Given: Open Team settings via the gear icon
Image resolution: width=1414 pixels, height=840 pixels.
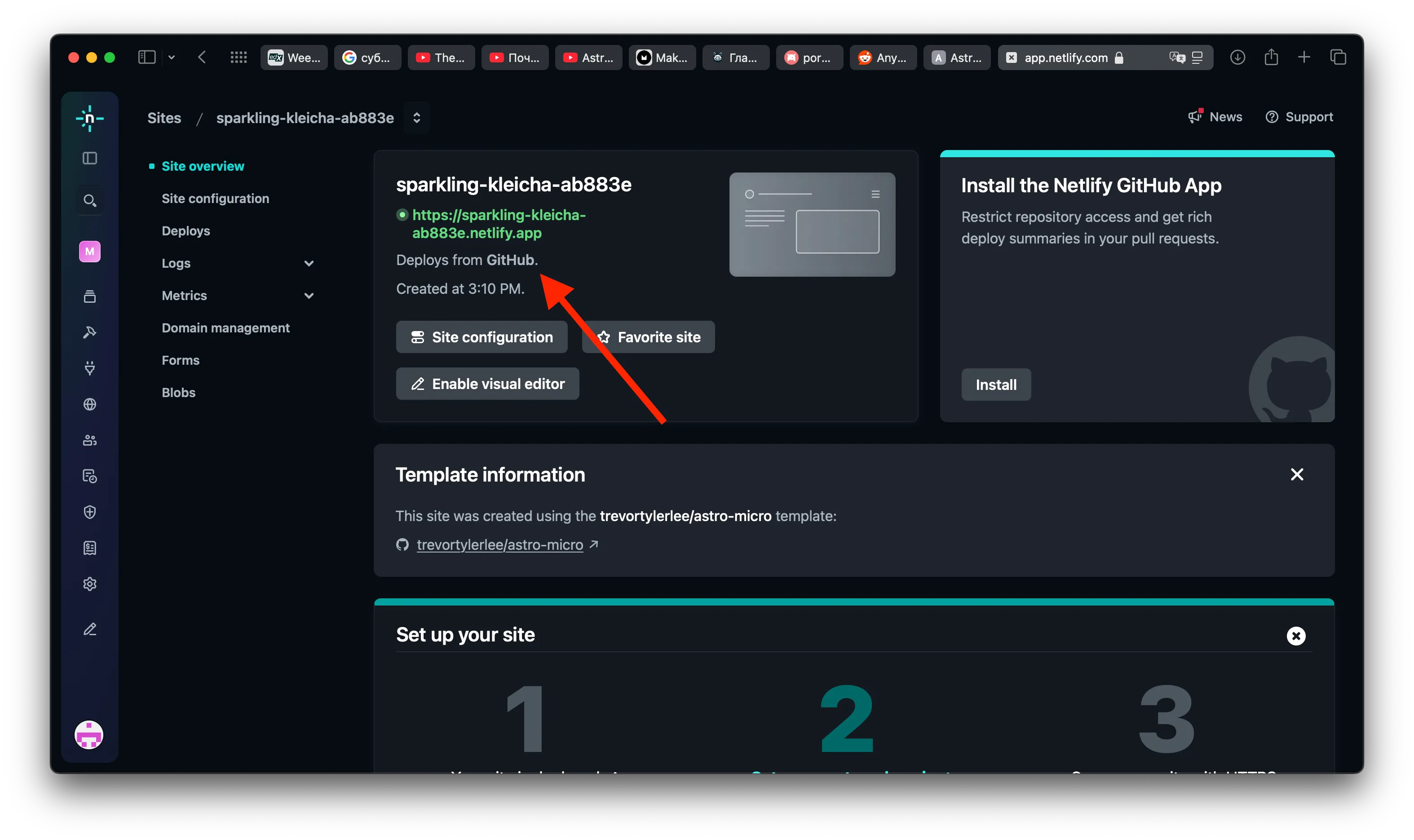Looking at the screenshot, I should pyautogui.click(x=89, y=584).
